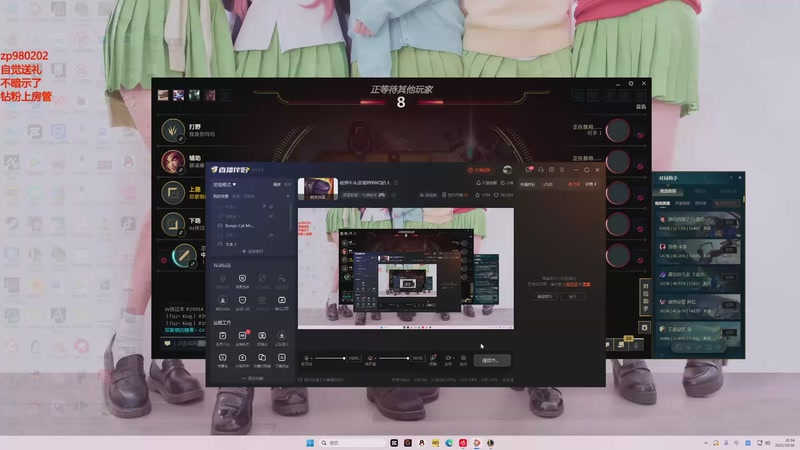
Task: Open the first interactive feature icon in 直播伴侣
Action: pyautogui.click(x=222, y=279)
